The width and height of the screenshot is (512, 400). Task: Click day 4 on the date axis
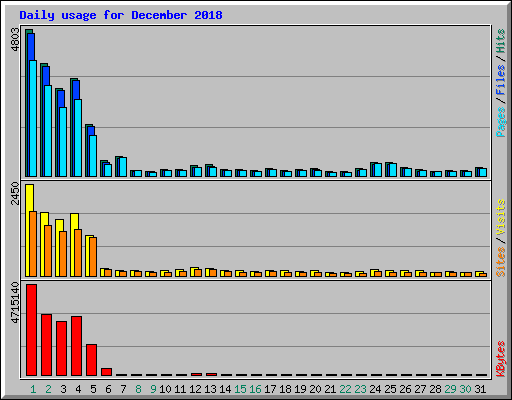(78, 389)
